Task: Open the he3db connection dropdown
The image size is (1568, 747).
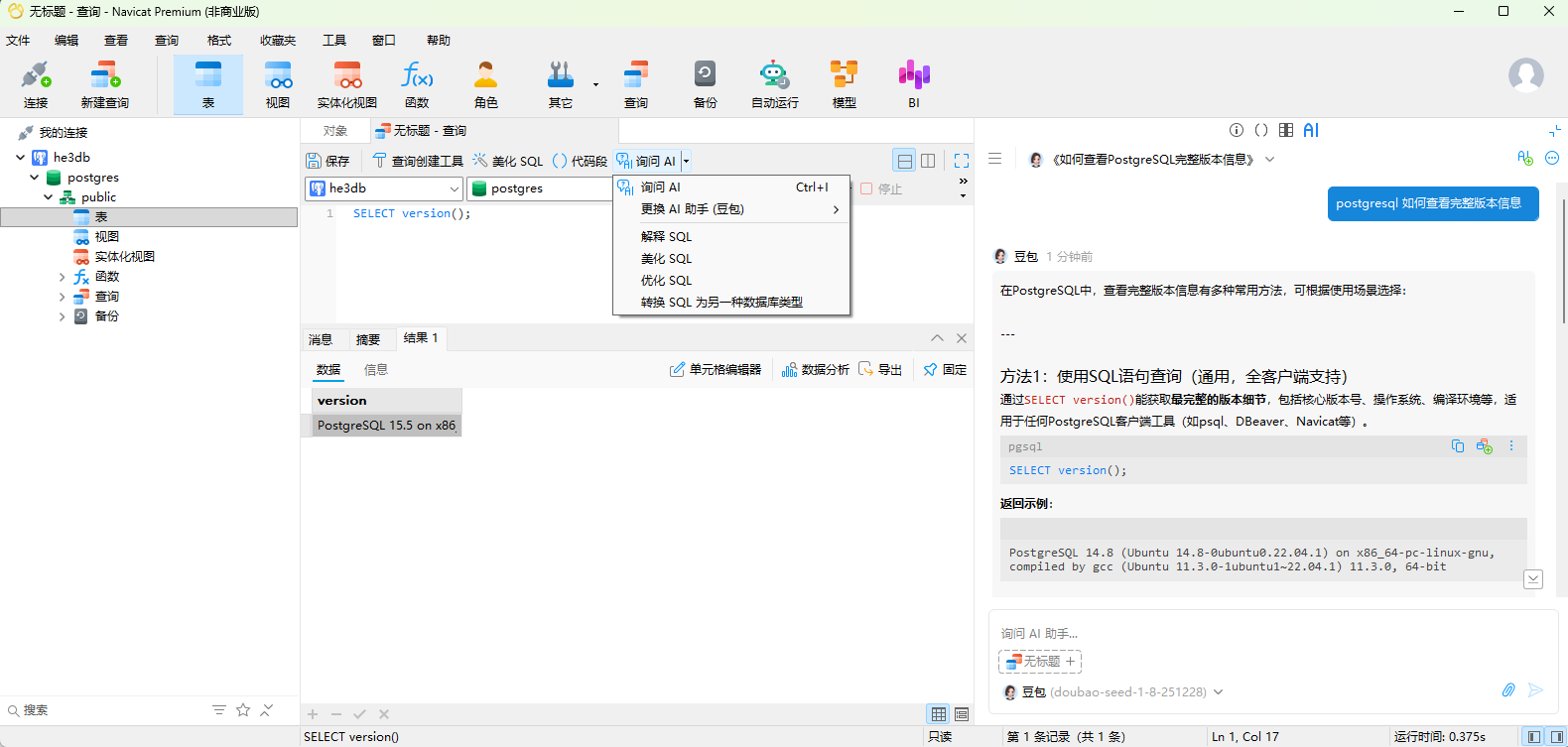Action: coord(384,188)
